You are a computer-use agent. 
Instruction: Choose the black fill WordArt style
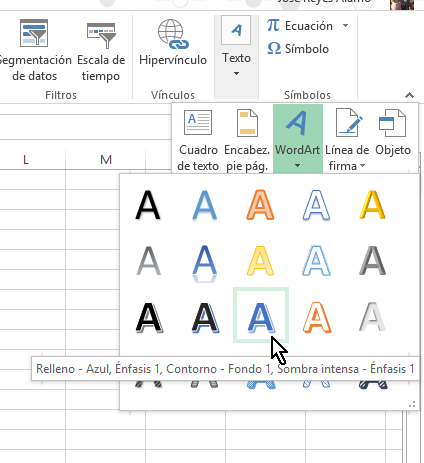148,205
